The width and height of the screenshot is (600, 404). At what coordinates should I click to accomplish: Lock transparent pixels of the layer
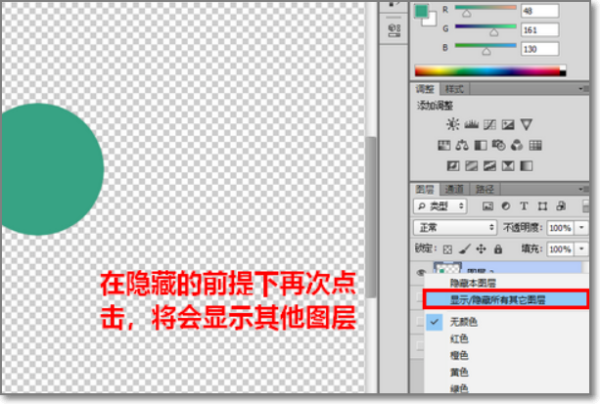(447, 249)
